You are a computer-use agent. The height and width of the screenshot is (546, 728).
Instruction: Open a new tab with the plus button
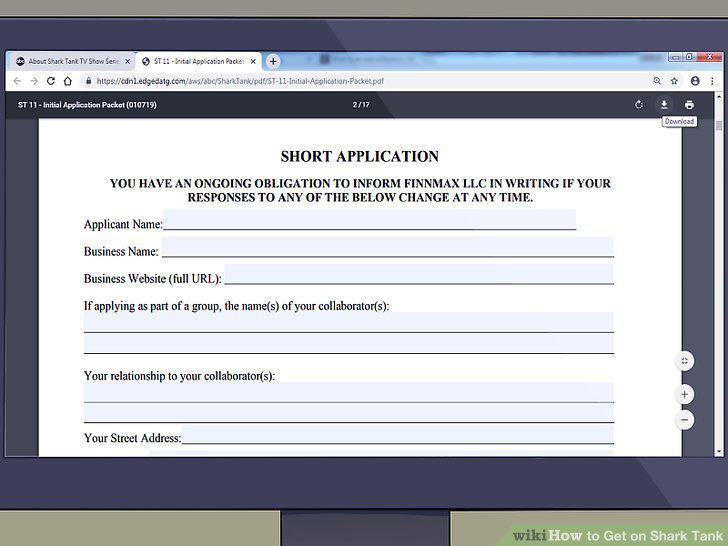click(x=273, y=61)
